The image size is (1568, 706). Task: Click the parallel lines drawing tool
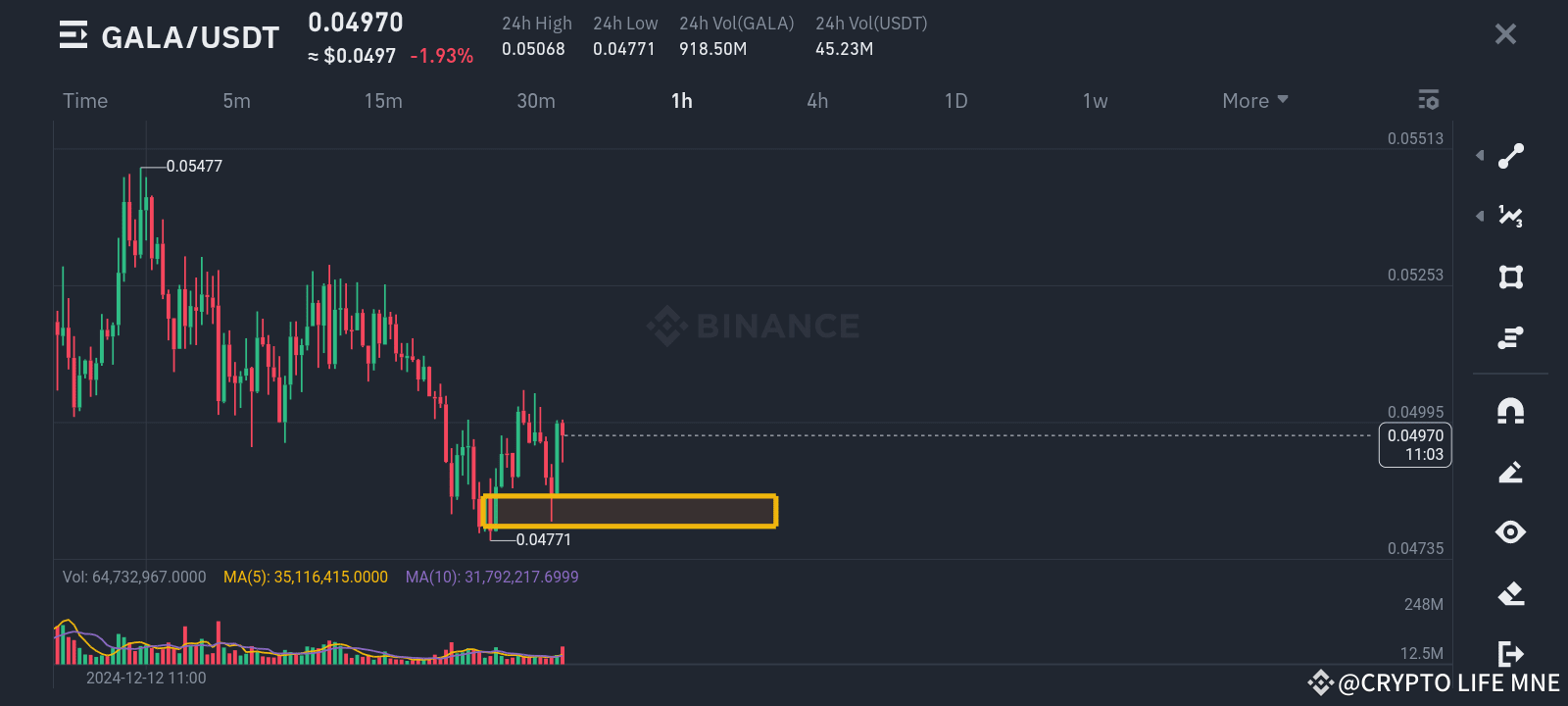(1510, 337)
